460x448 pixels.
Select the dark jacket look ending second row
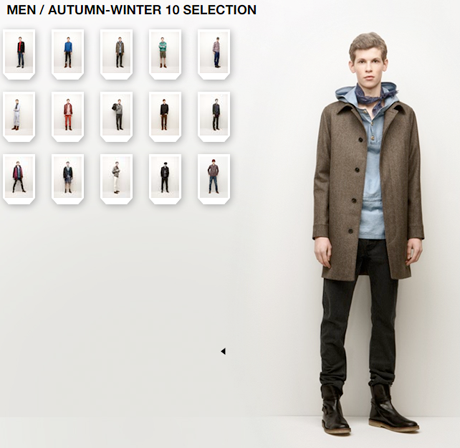tap(214, 117)
